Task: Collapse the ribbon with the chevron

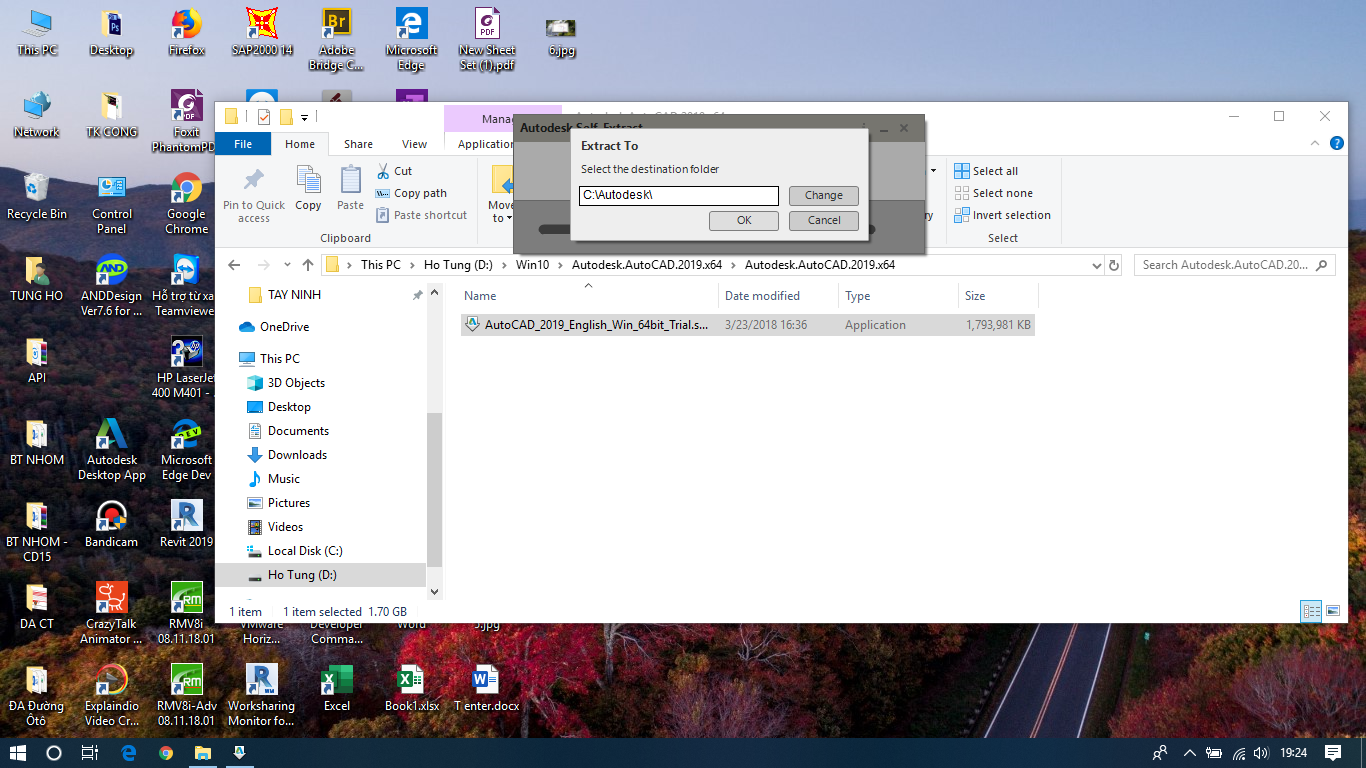Action: tap(1314, 144)
